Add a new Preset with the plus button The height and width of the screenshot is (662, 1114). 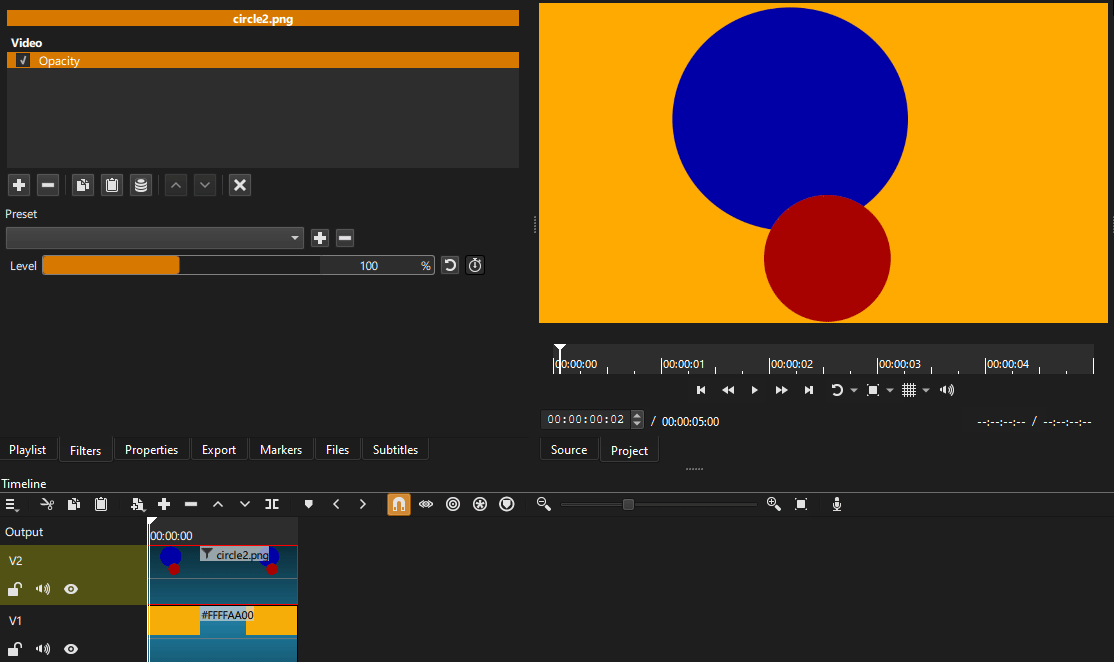(x=319, y=238)
